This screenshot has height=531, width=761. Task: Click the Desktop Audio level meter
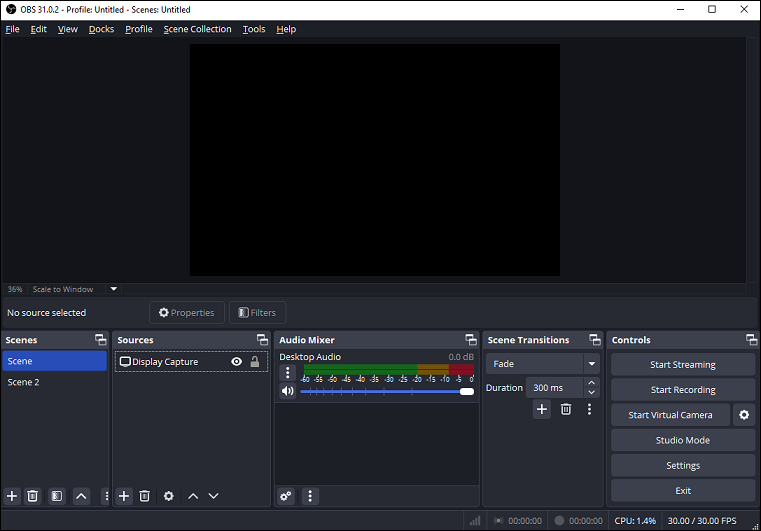point(389,369)
